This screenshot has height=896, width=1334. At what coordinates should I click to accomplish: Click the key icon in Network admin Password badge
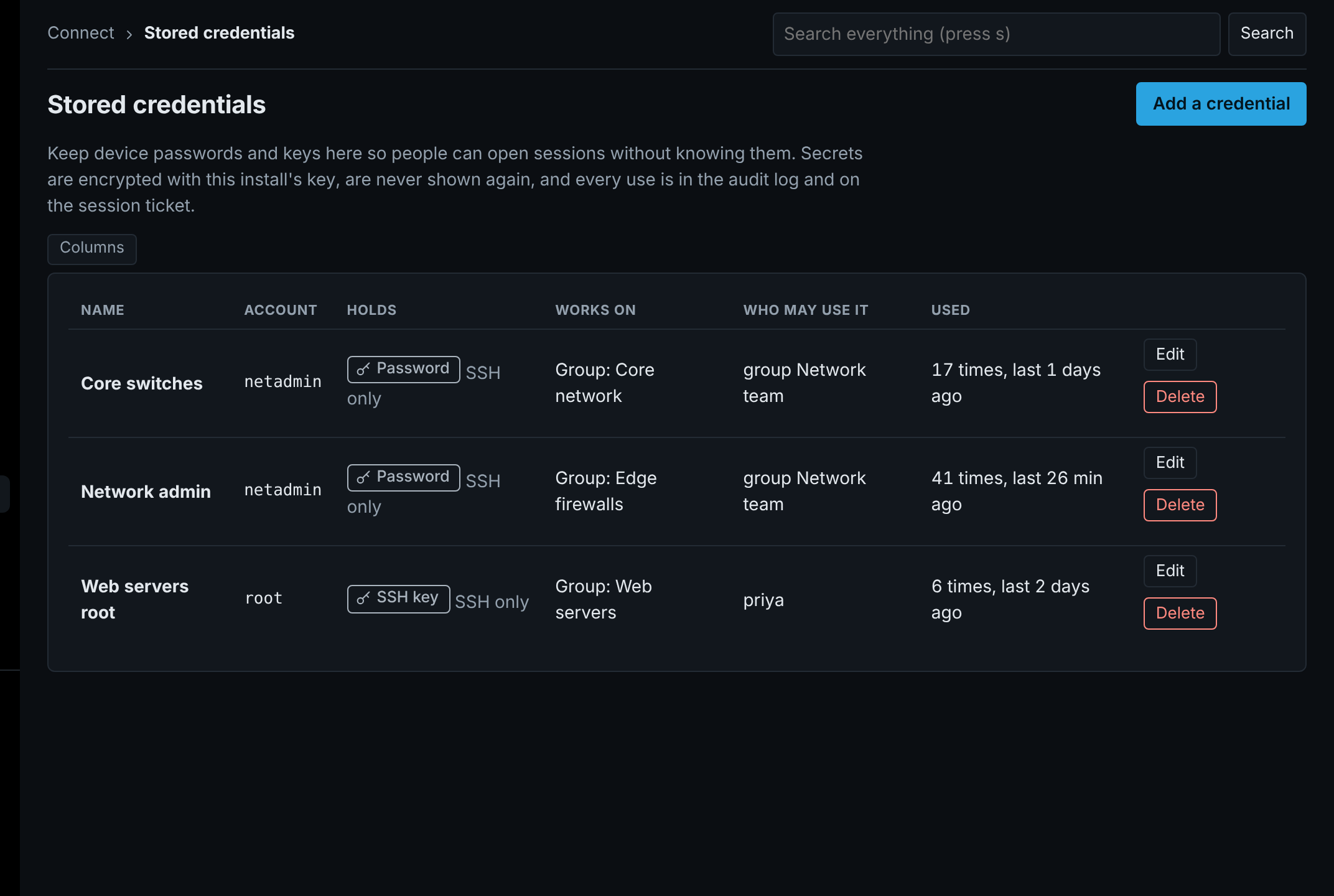click(x=363, y=478)
